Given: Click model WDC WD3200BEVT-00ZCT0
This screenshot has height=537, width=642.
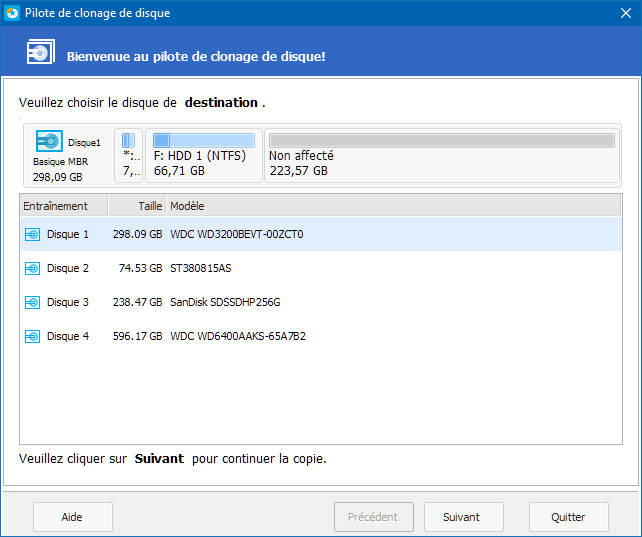Looking at the screenshot, I should tap(237, 234).
